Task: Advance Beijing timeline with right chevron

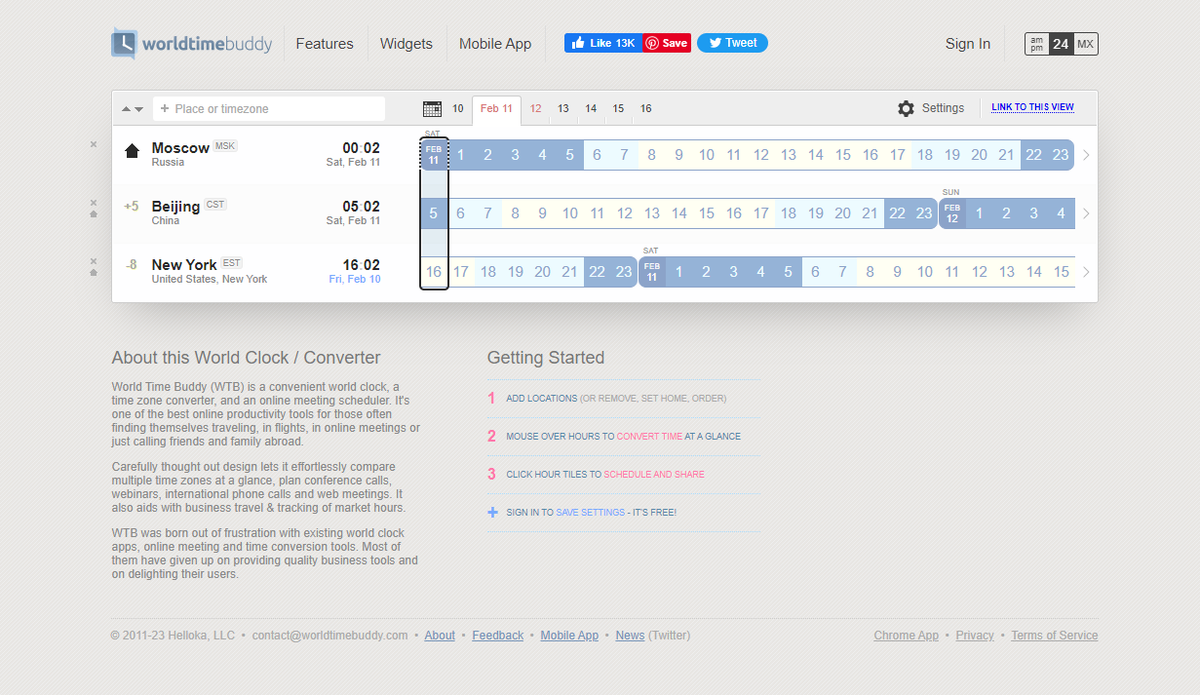Action: [x=1087, y=213]
